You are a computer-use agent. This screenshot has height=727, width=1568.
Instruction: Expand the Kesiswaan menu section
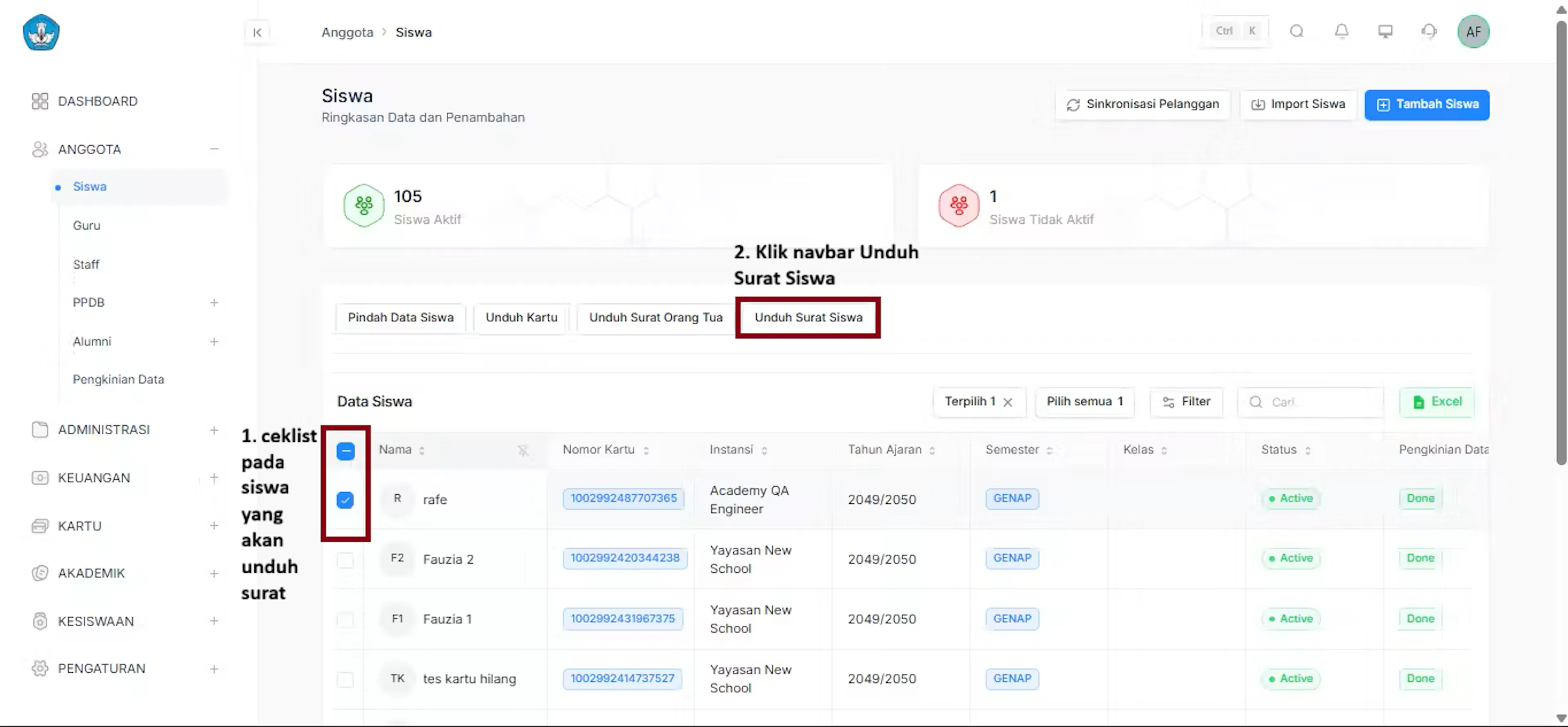coord(214,621)
